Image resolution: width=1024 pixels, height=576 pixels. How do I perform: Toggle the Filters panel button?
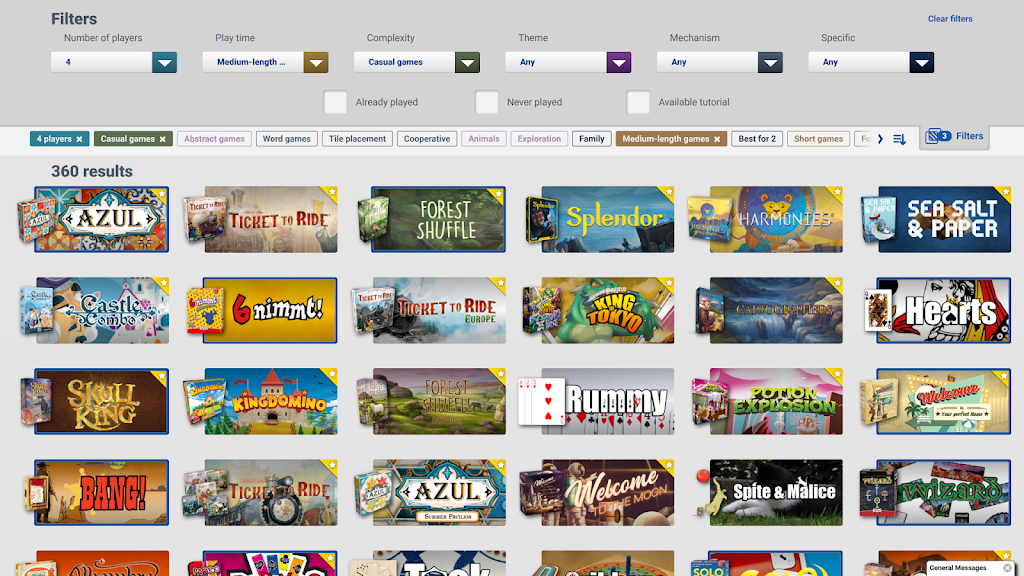pyautogui.click(x=954, y=136)
